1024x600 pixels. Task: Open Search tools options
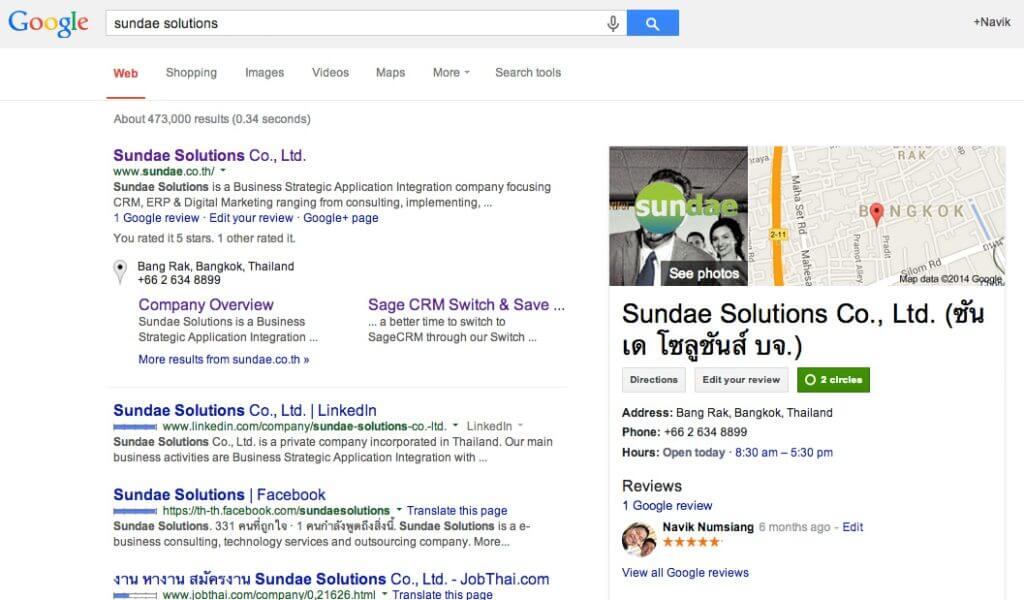click(x=528, y=73)
